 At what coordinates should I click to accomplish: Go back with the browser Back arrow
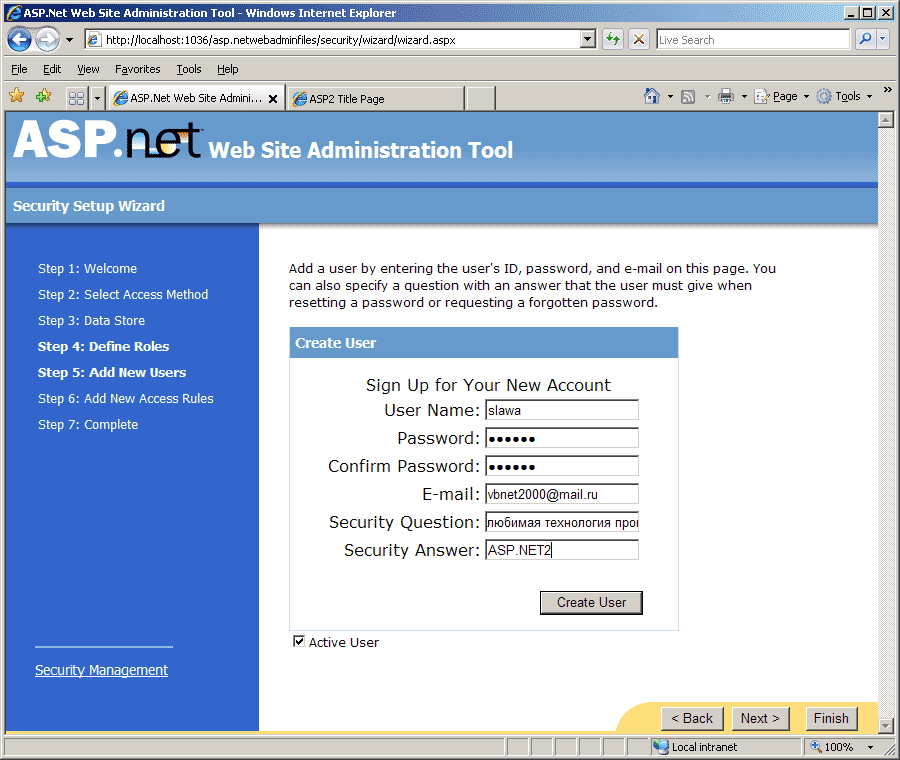[20, 40]
